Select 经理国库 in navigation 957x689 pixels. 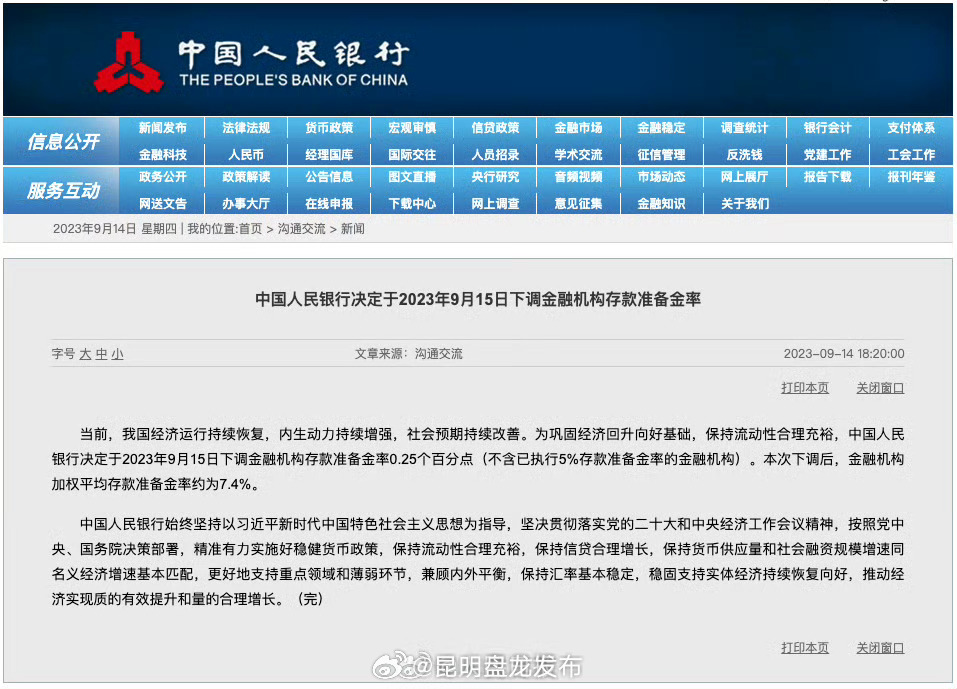(329, 155)
